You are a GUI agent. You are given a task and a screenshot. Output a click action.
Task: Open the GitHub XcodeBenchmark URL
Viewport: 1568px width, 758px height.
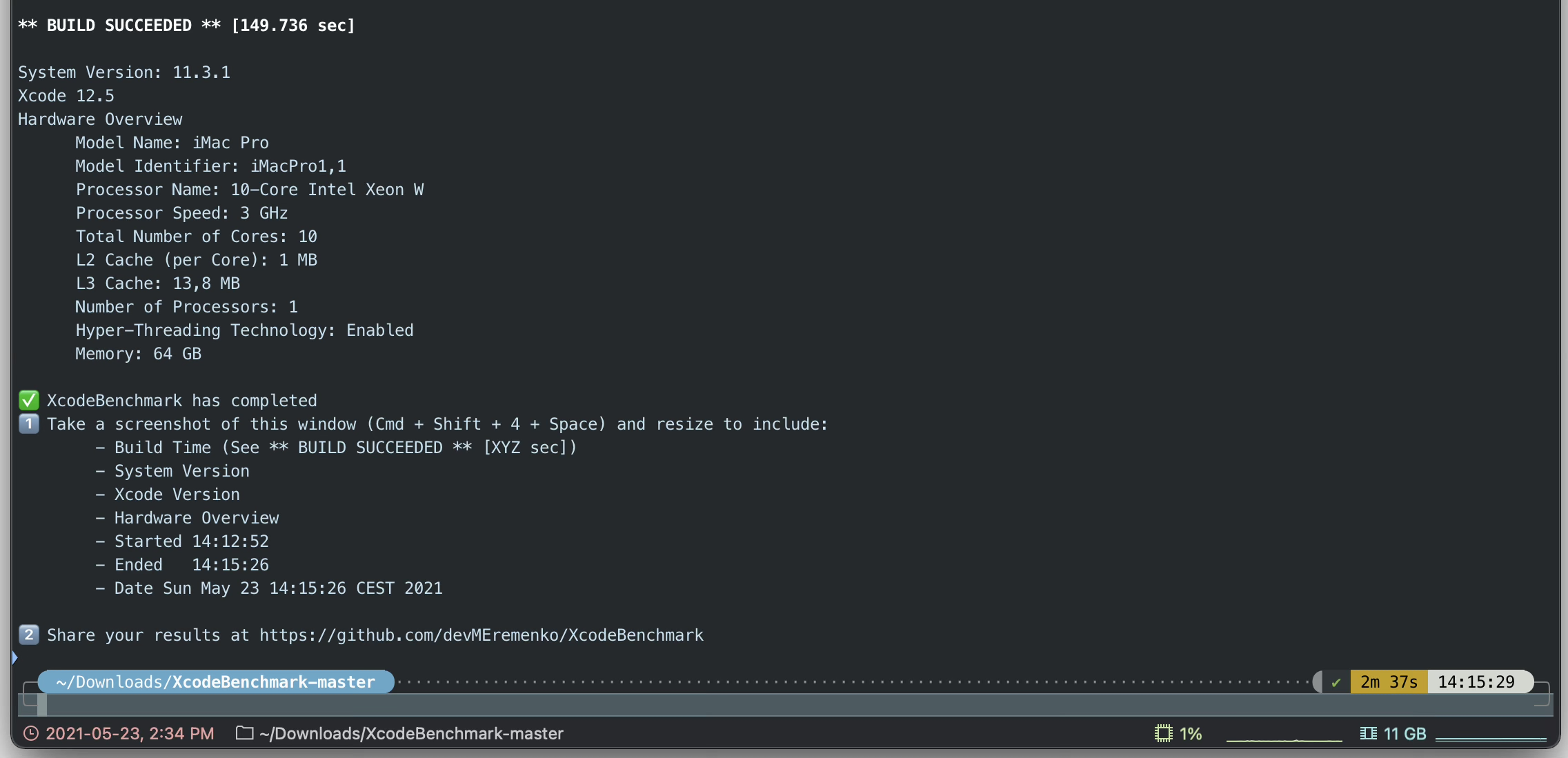point(481,635)
